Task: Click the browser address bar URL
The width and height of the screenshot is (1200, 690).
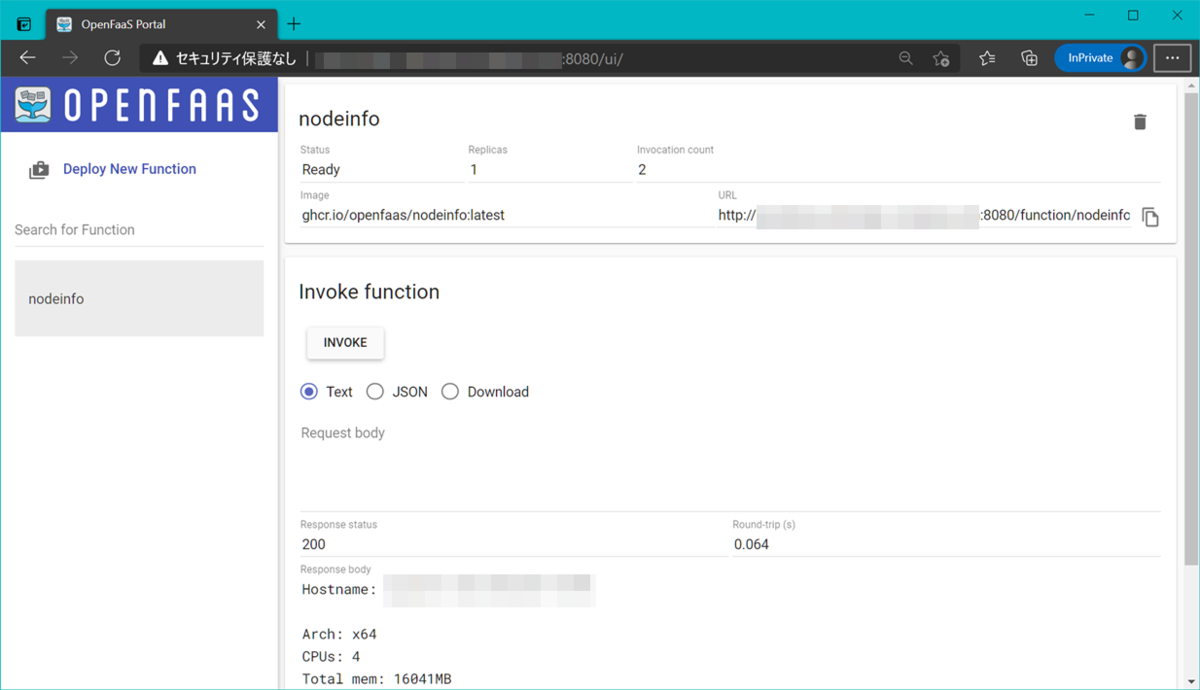Action: click(x=470, y=58)
